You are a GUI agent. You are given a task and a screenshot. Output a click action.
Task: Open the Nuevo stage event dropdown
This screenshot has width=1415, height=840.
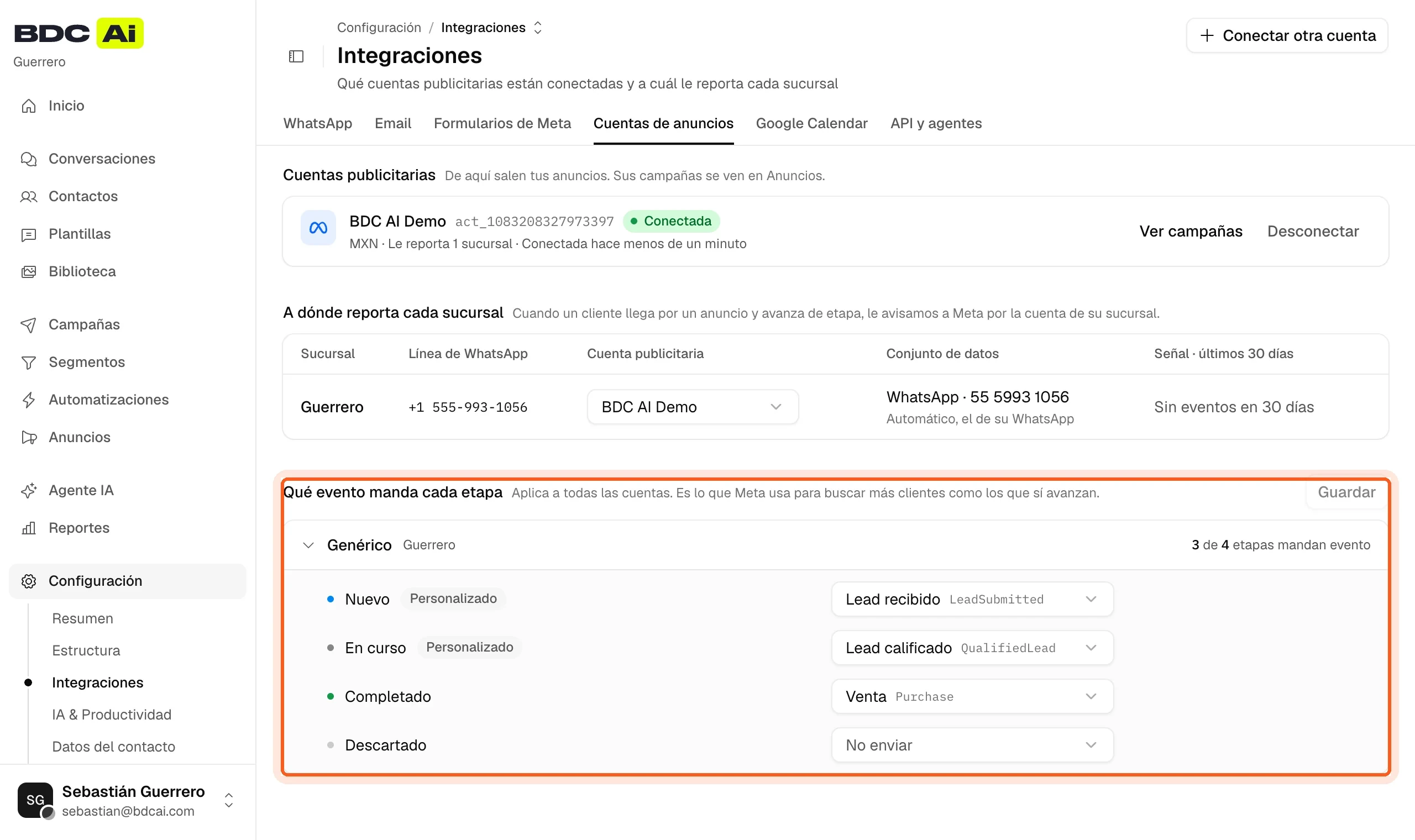tap(972, 599)
